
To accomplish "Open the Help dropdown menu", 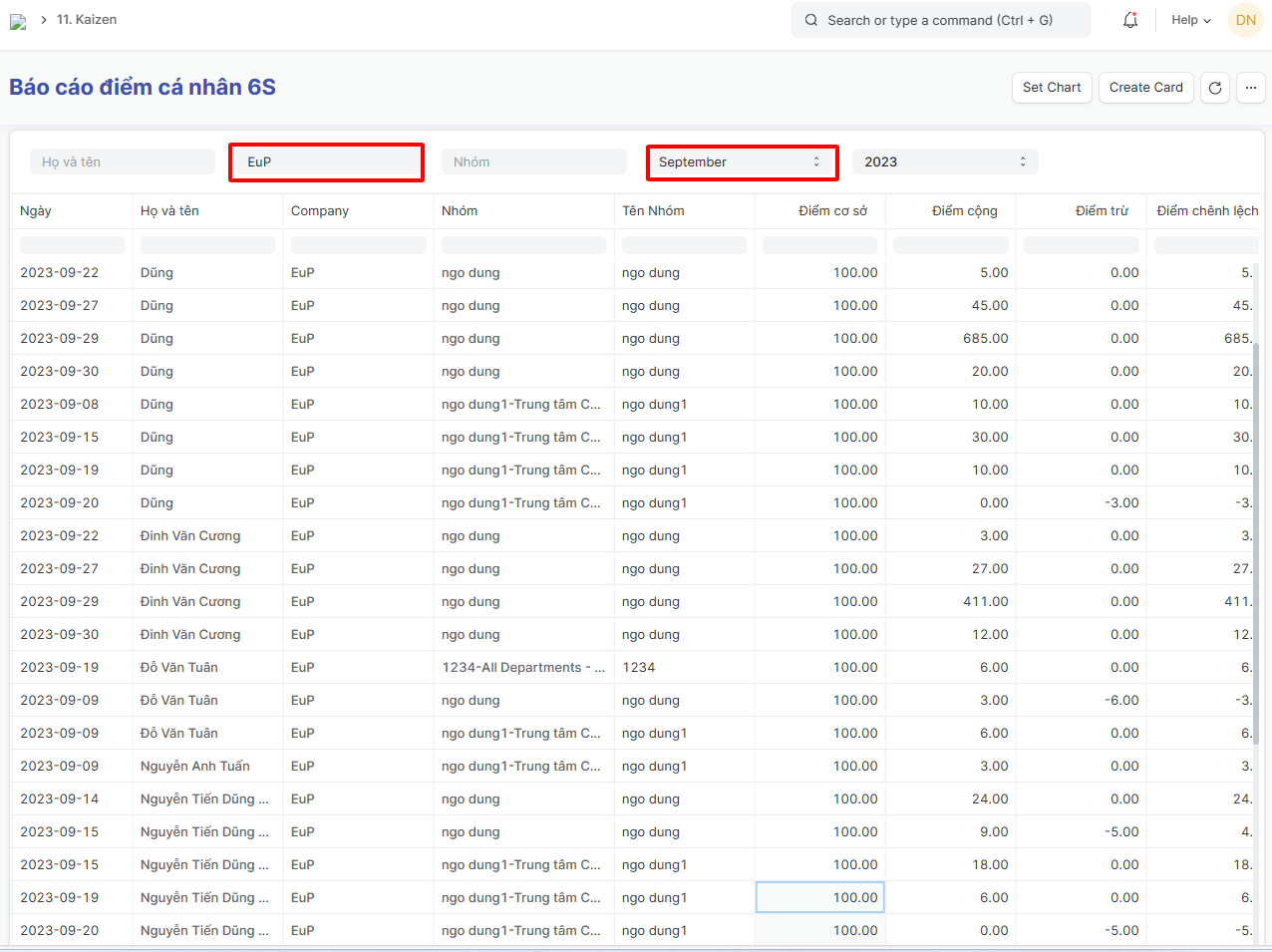I will pyautogui.click(x=1191, y=20).
